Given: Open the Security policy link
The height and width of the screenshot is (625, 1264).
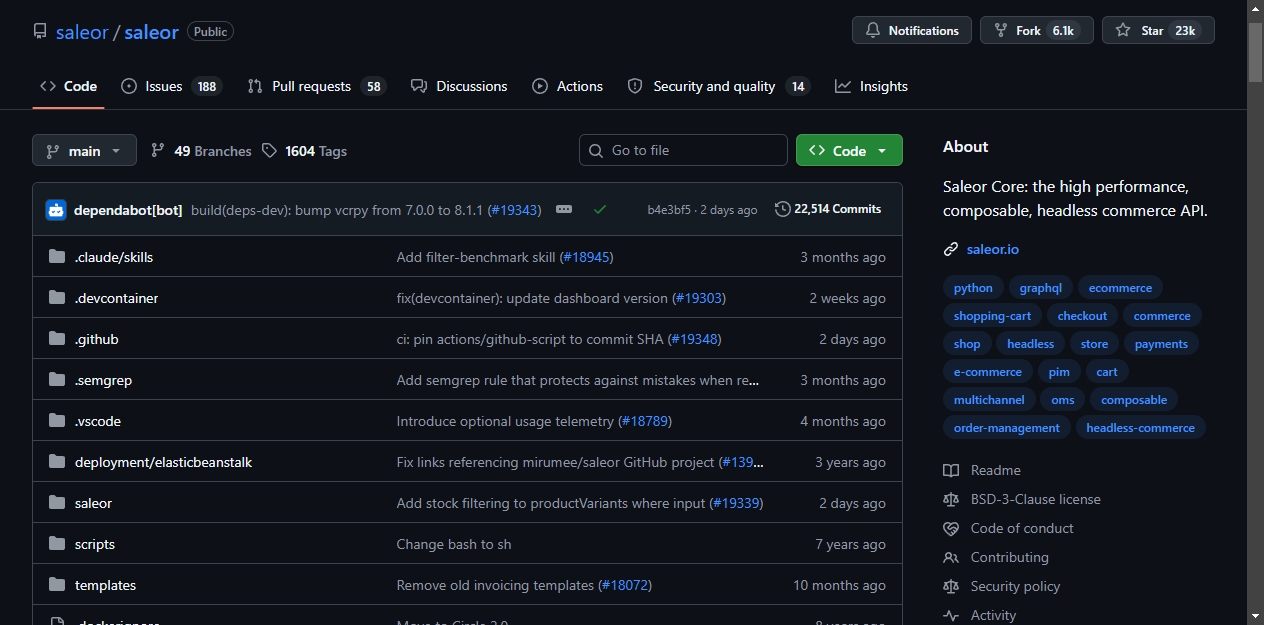Looking at the screenshot, I should coord(1015,586).
